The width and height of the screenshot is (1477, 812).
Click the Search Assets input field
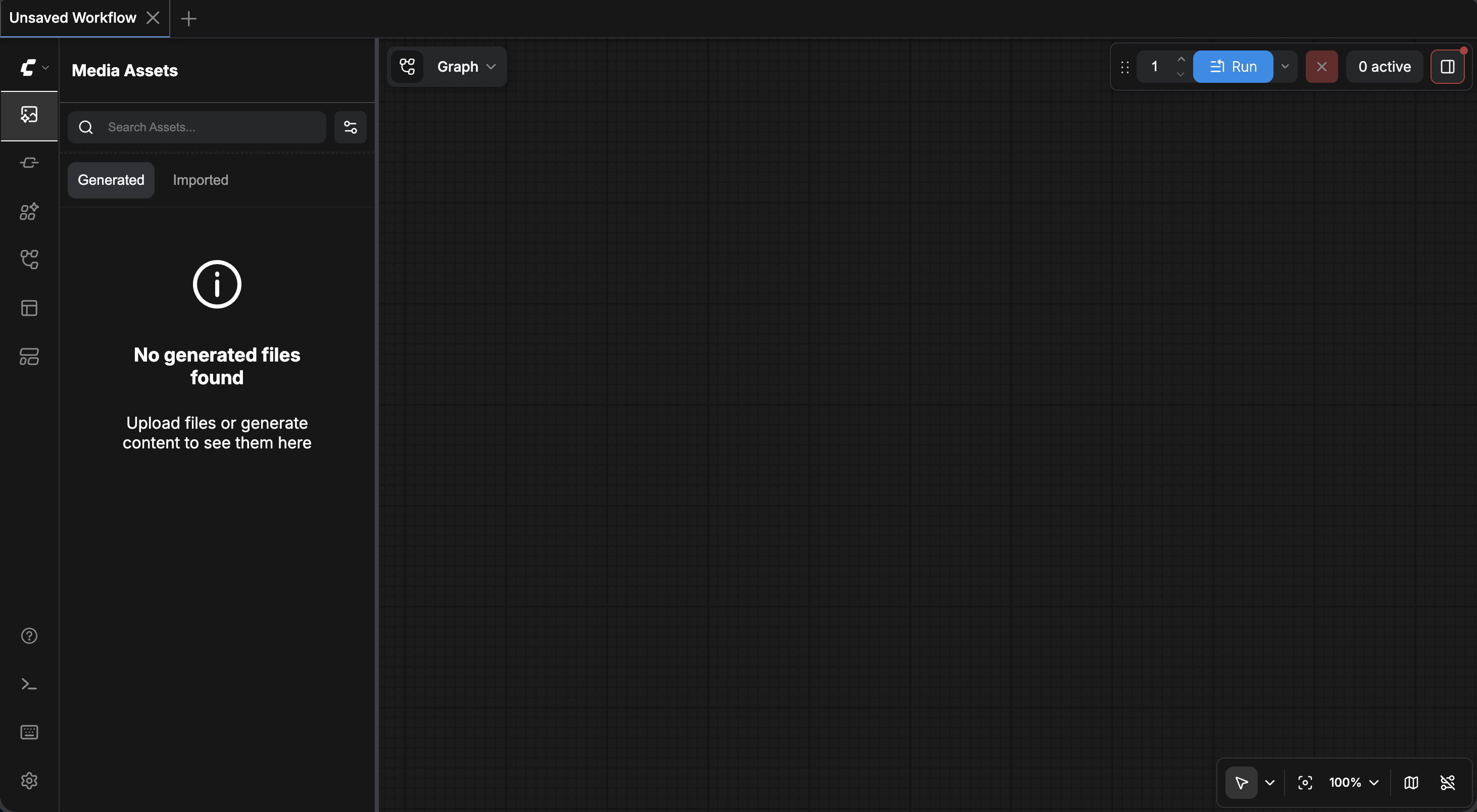click(x=196, y=127)
